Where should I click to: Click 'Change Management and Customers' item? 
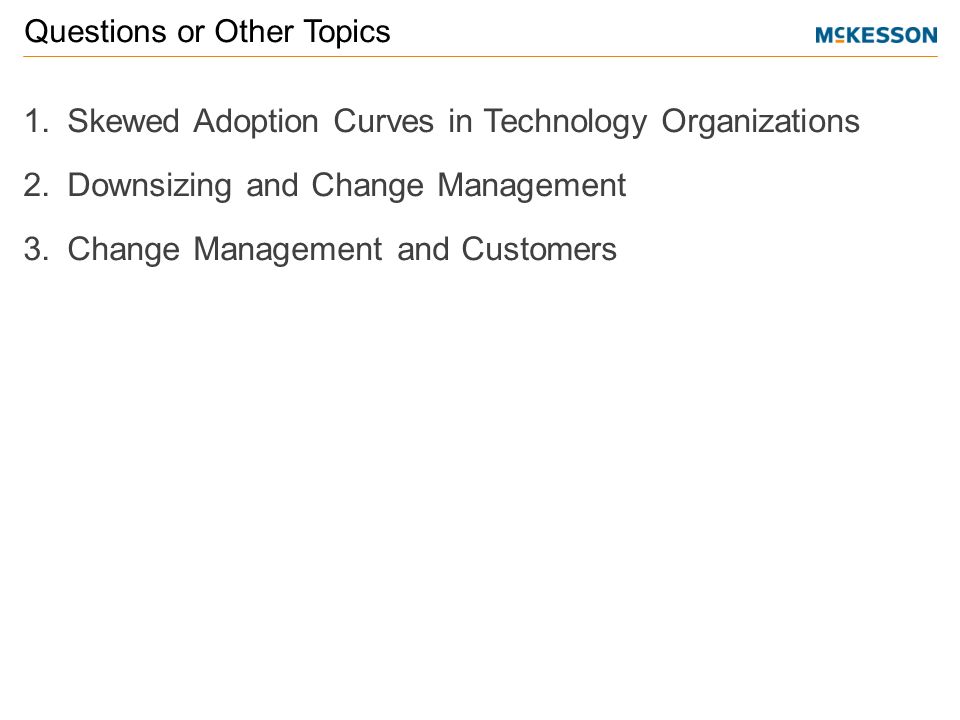[x=342, y=249]
